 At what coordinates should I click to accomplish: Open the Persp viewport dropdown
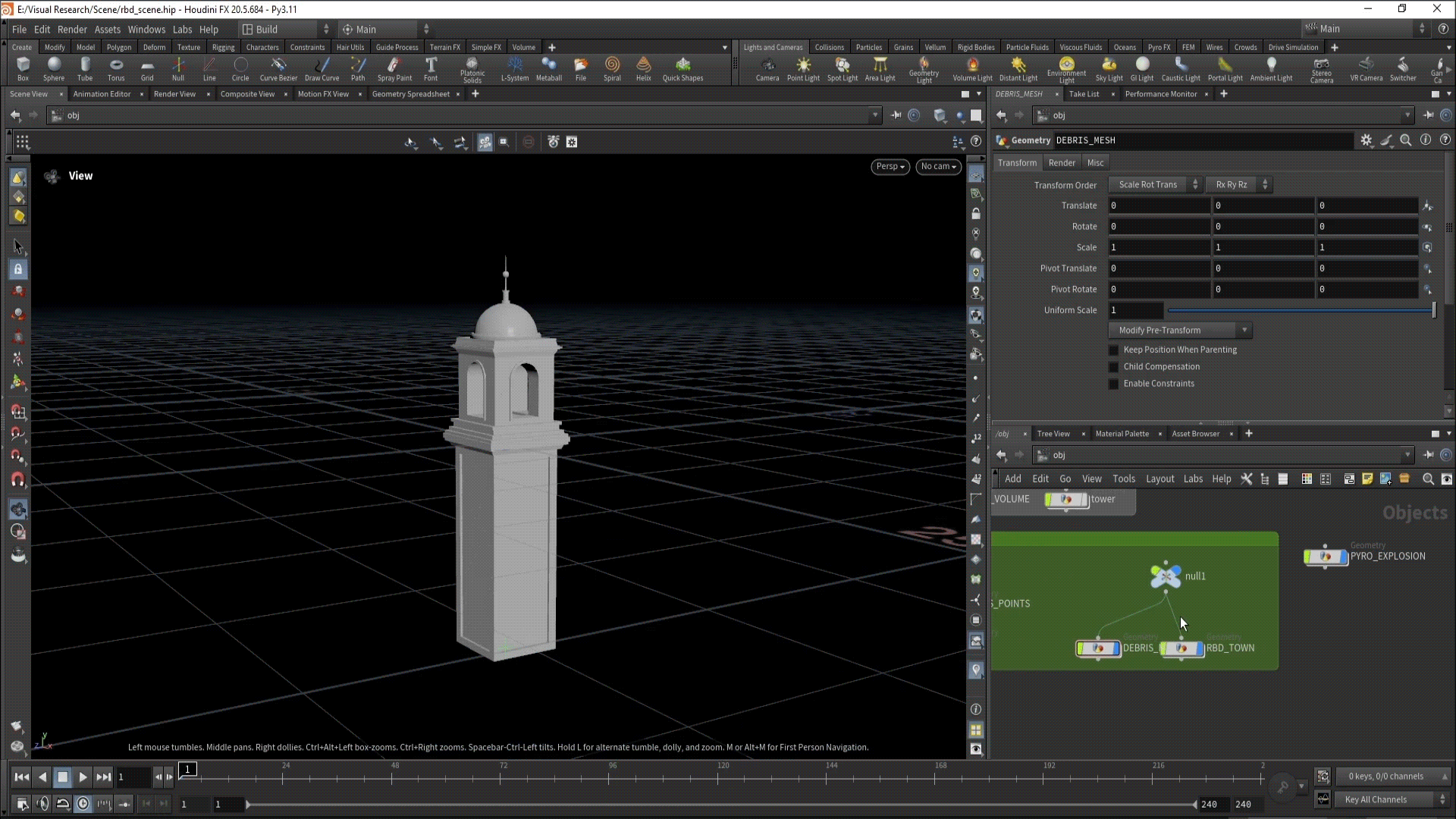890,167
